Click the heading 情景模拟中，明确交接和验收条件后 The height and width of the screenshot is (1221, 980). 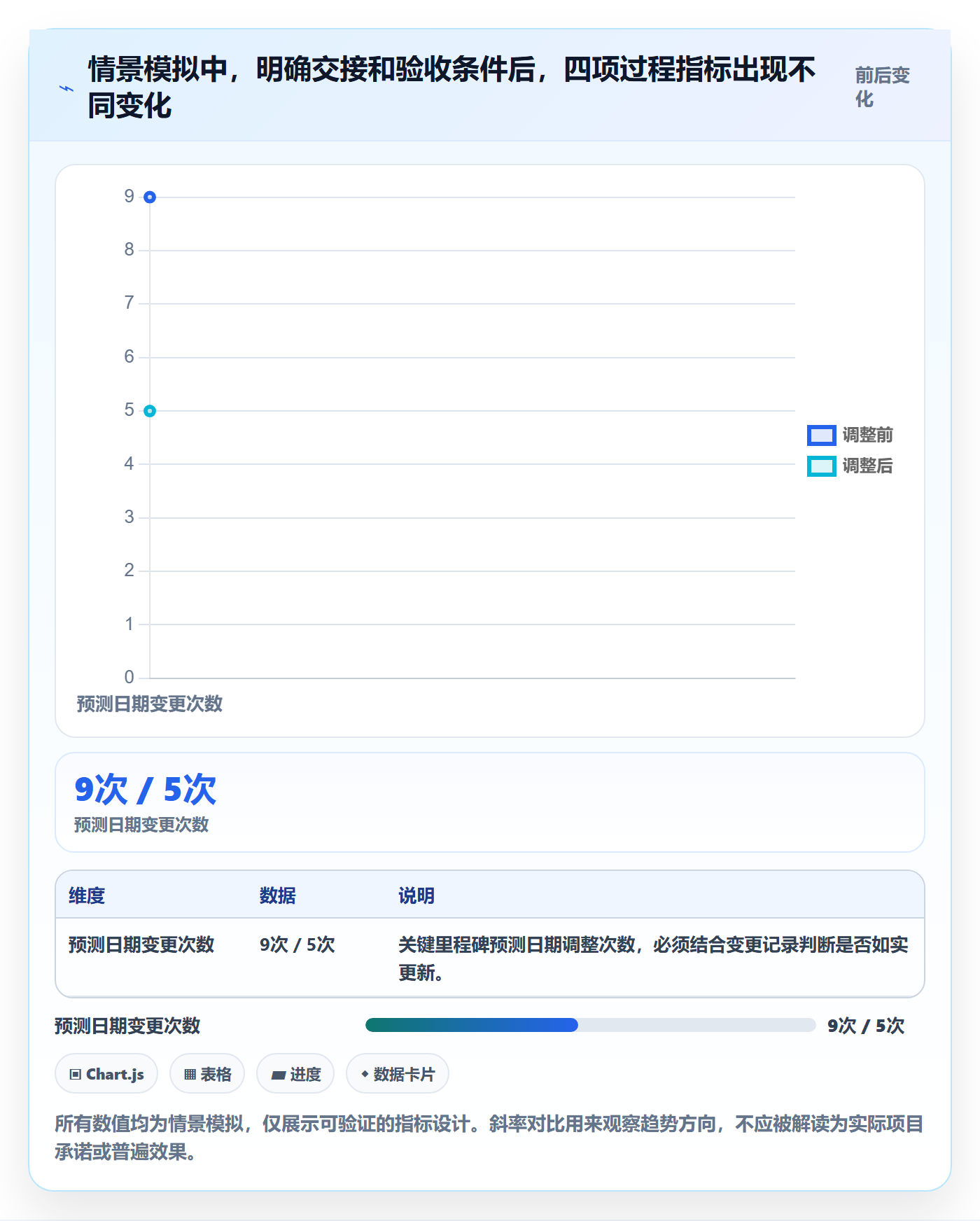click(x=451, y=88)
